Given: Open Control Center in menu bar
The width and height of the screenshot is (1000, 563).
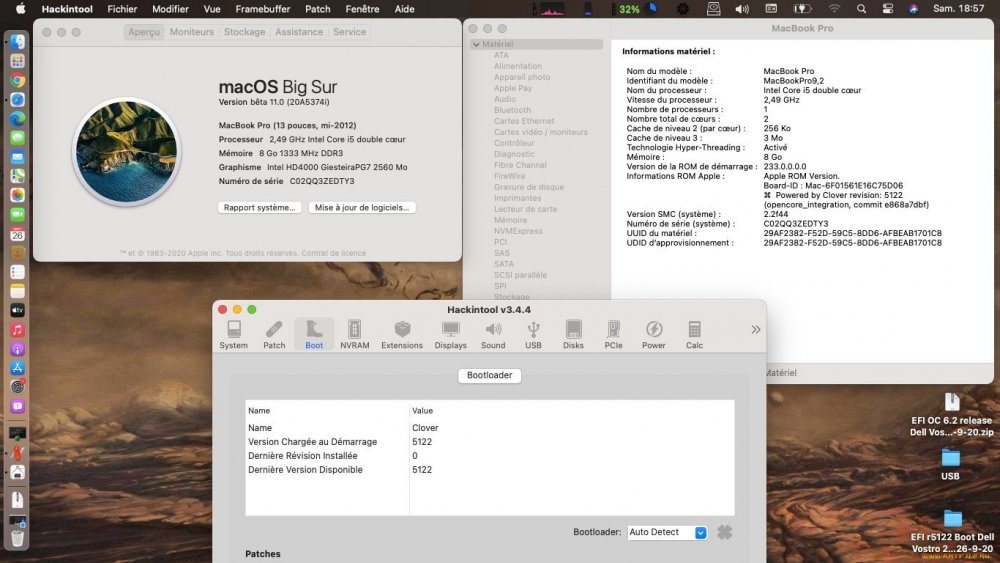Looking at the screenshot, I should pyautogui.click(x=887, y=9).
